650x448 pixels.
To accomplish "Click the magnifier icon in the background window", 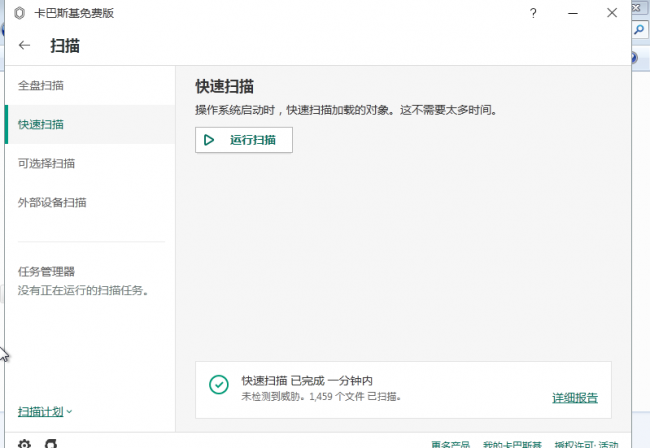I will coord(639,29).
